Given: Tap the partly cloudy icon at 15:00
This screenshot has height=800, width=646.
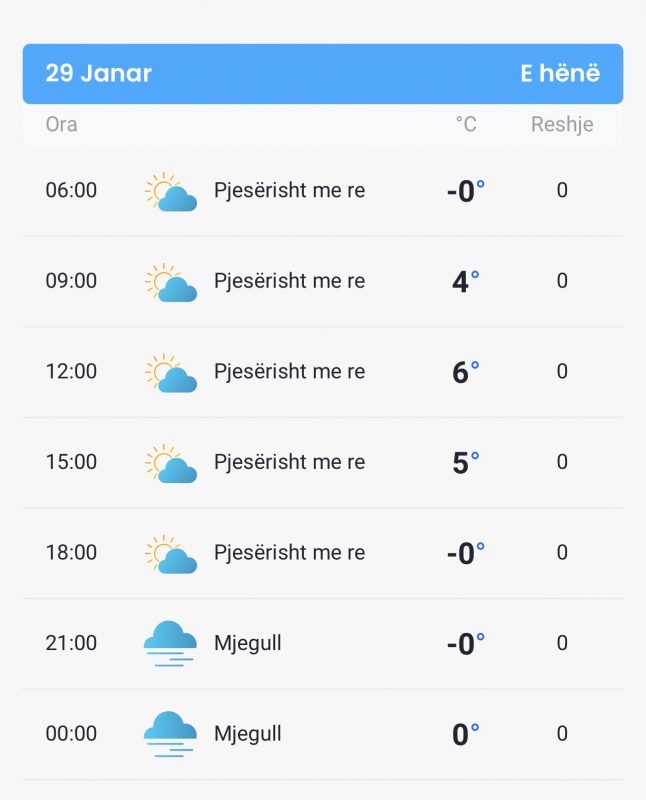Looking at the screenshot, I should click(x=171, y=463).
